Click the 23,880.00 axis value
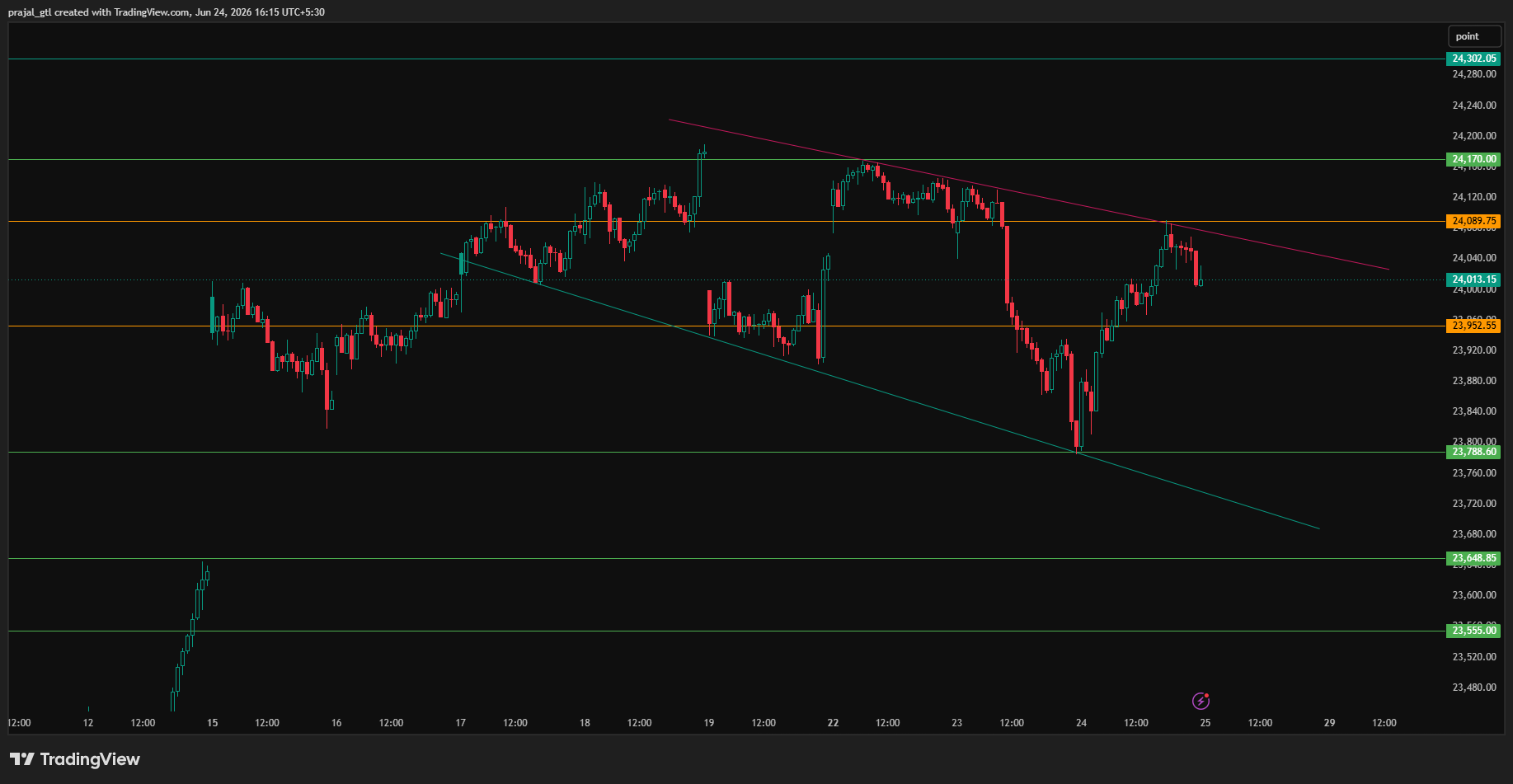Screen dimensions: 1513x784 (1473, 381)
